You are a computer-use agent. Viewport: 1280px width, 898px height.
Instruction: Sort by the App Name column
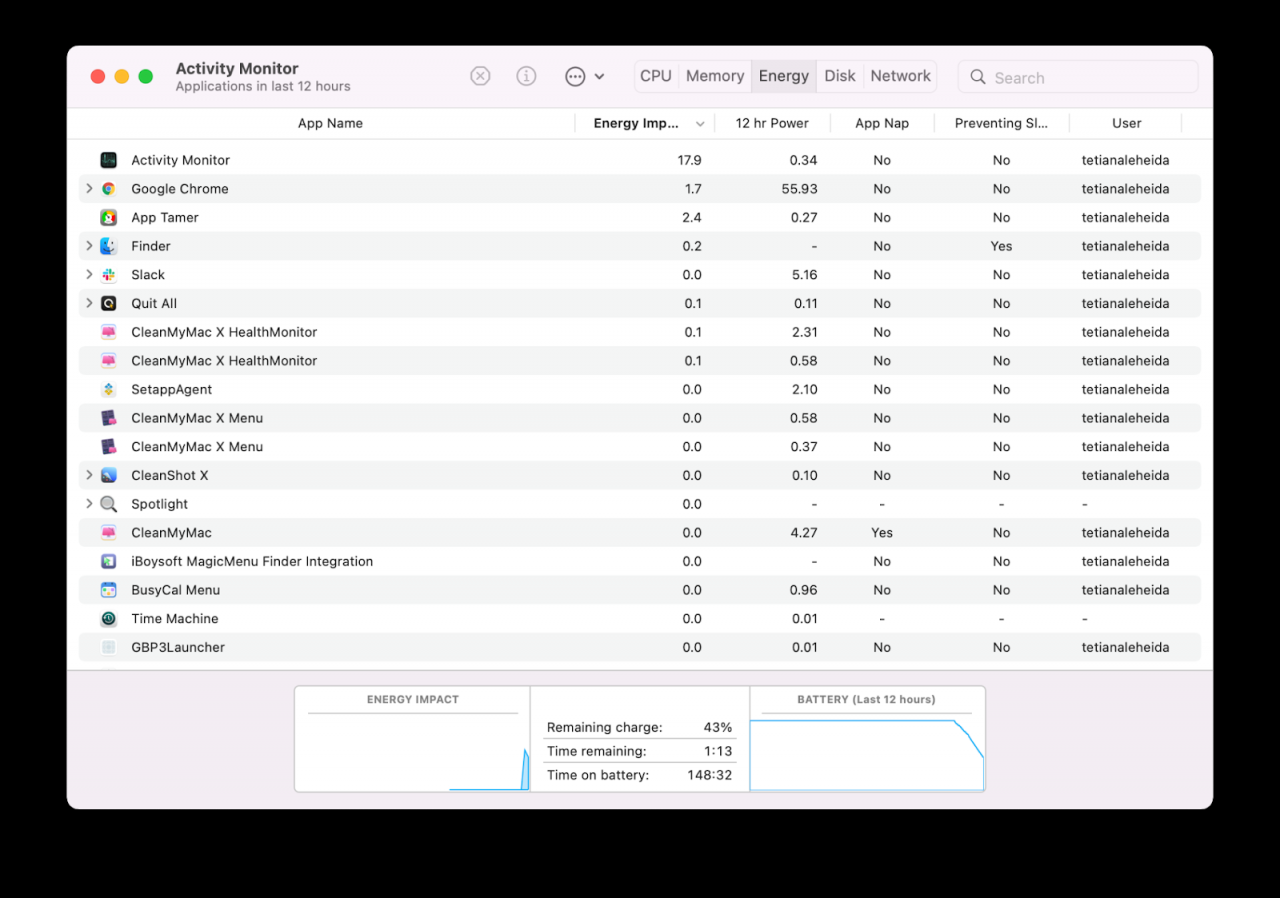click(x=330, y=123)
